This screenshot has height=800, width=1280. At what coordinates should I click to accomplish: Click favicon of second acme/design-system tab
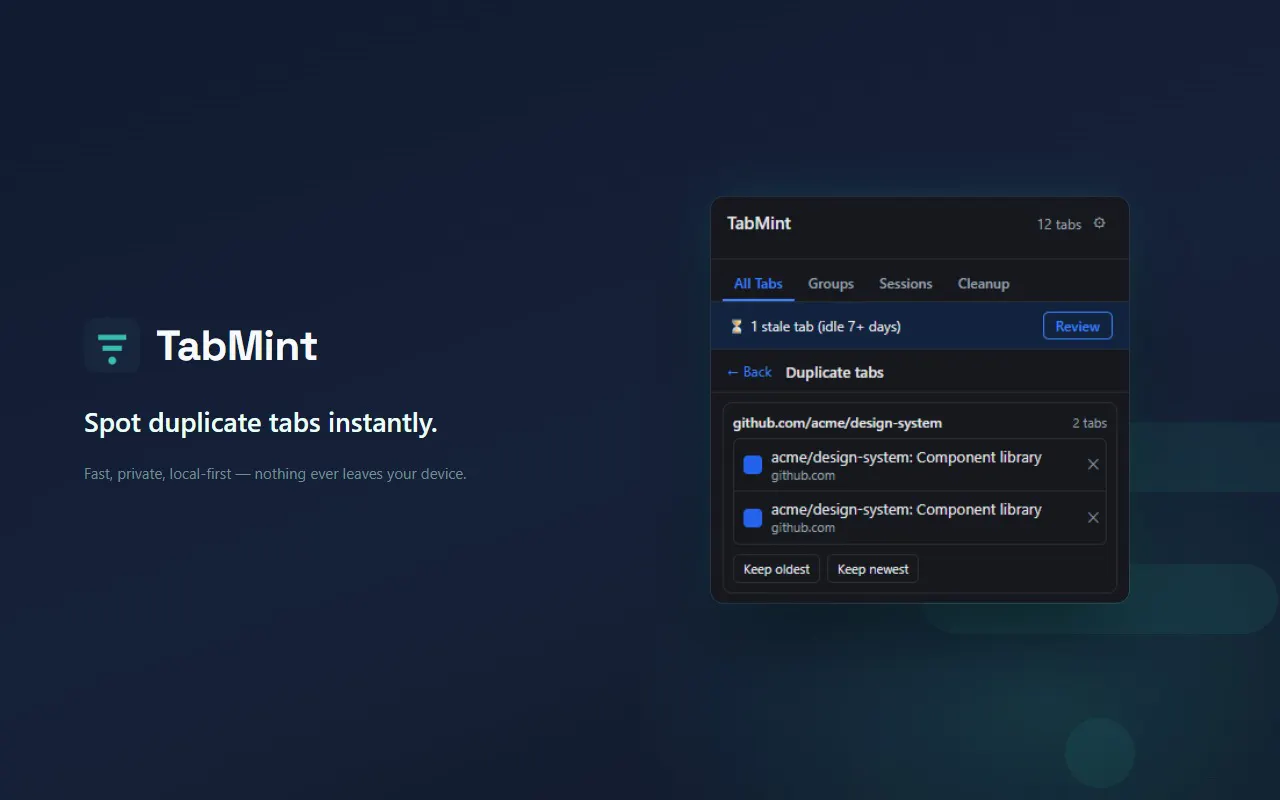point(753,517)
